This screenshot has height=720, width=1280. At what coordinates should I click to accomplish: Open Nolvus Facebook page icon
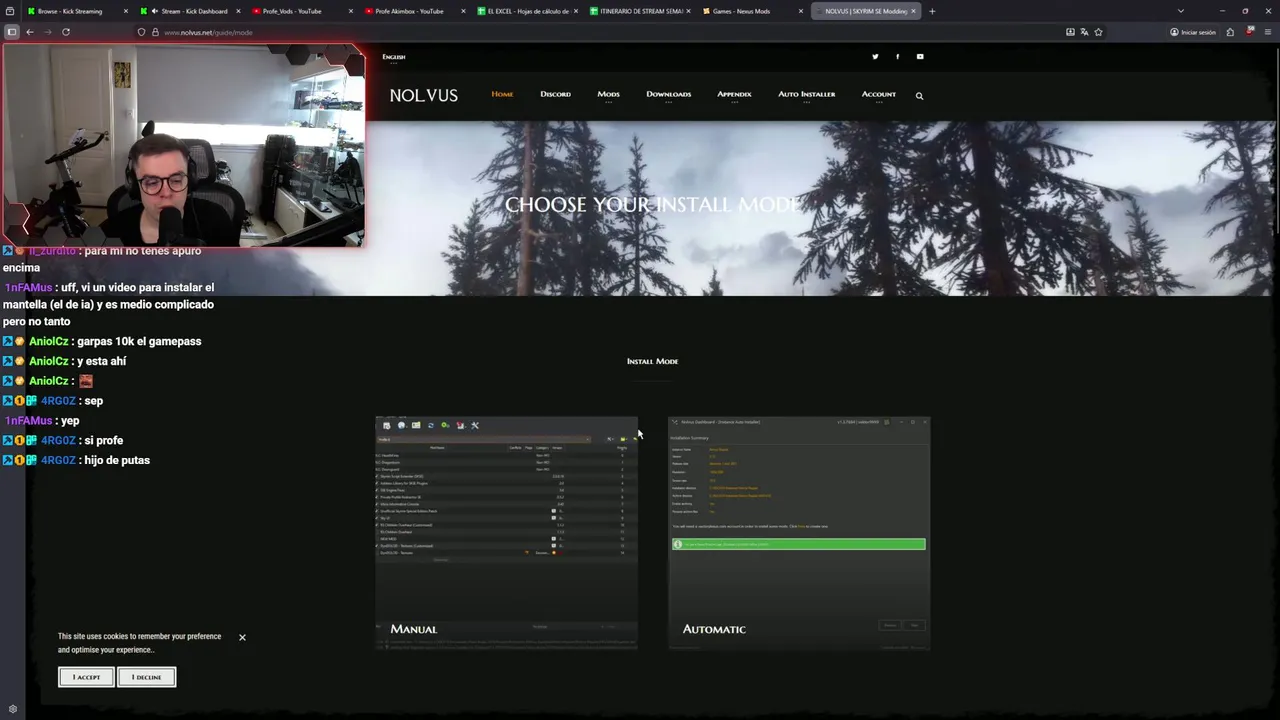897,57
